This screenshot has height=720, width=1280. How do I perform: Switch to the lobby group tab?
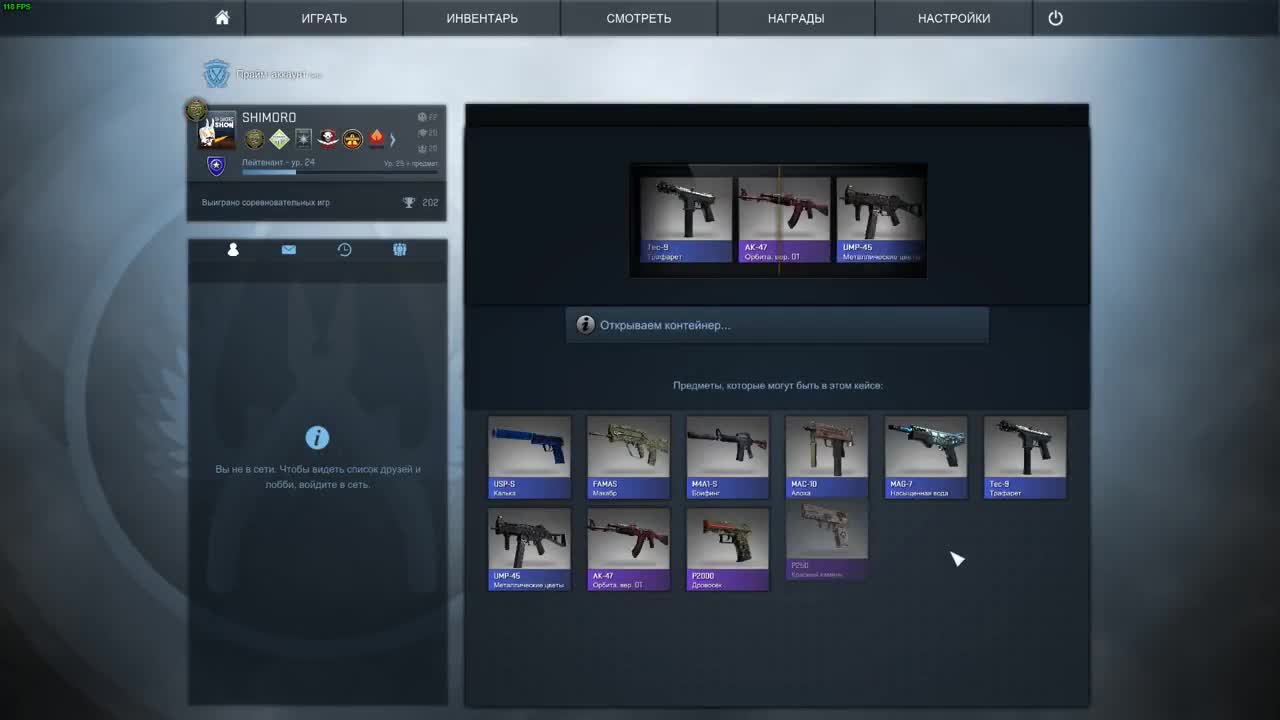point(400,249)
